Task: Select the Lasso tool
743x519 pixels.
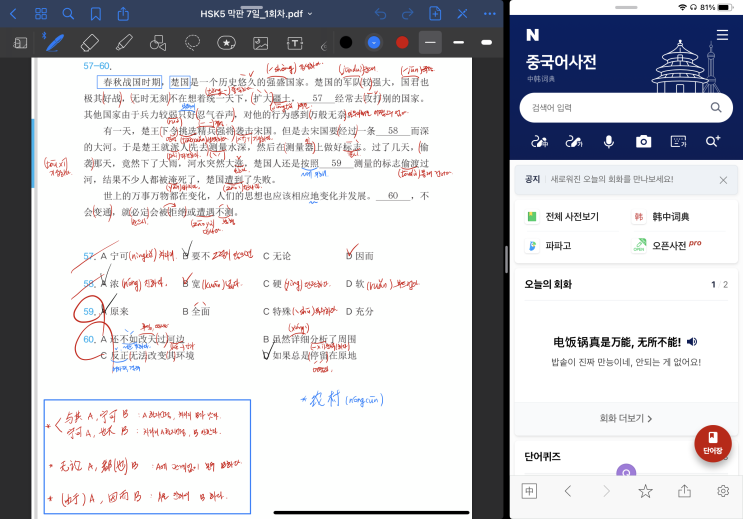Action: point(192,43)
